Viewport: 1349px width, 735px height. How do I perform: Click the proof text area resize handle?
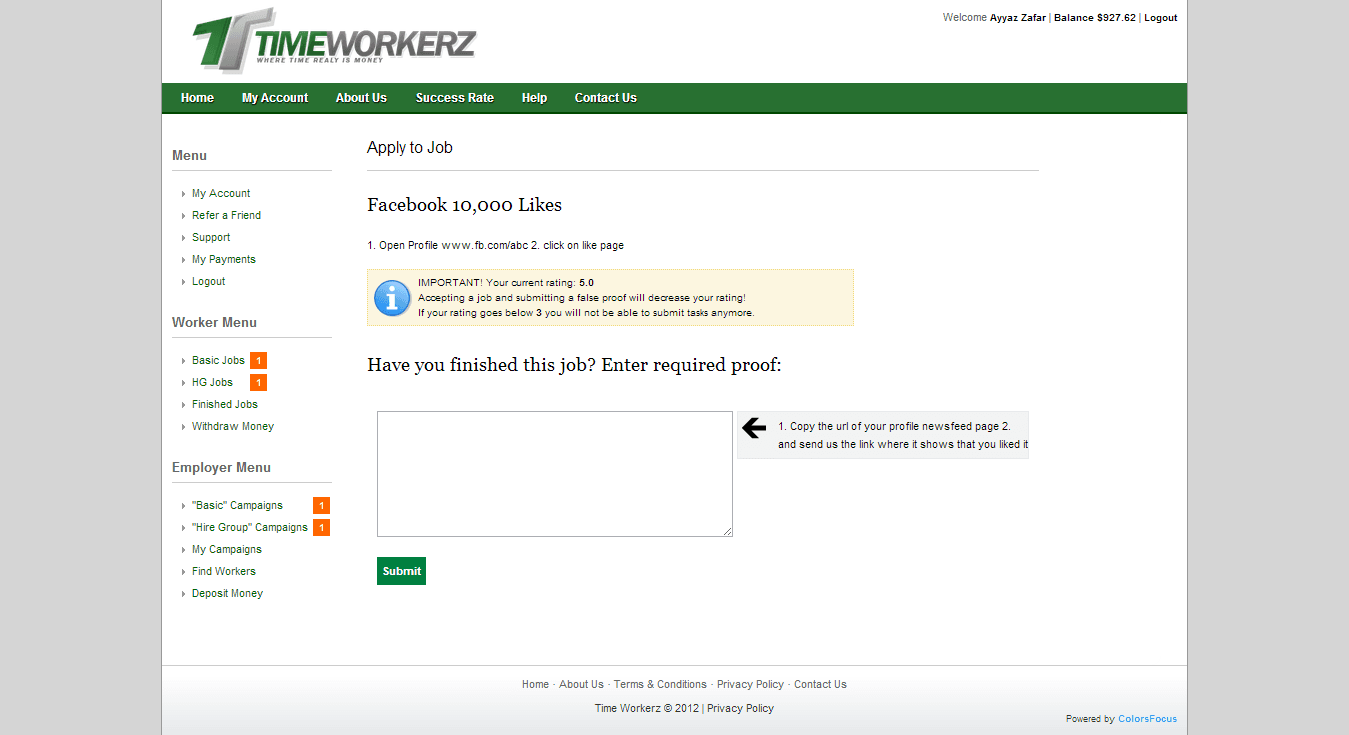tap(727, 531)
